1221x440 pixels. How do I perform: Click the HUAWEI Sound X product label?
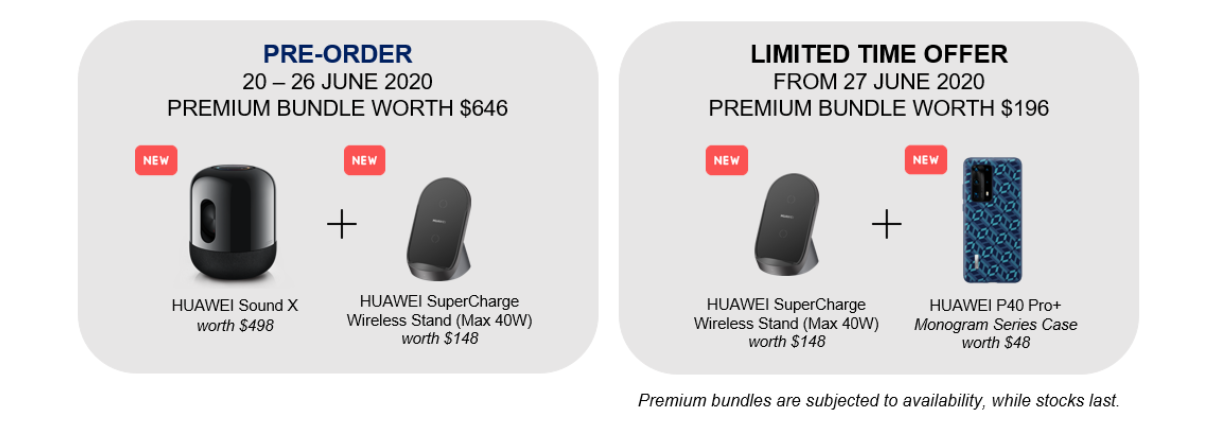tap(235, 305)
